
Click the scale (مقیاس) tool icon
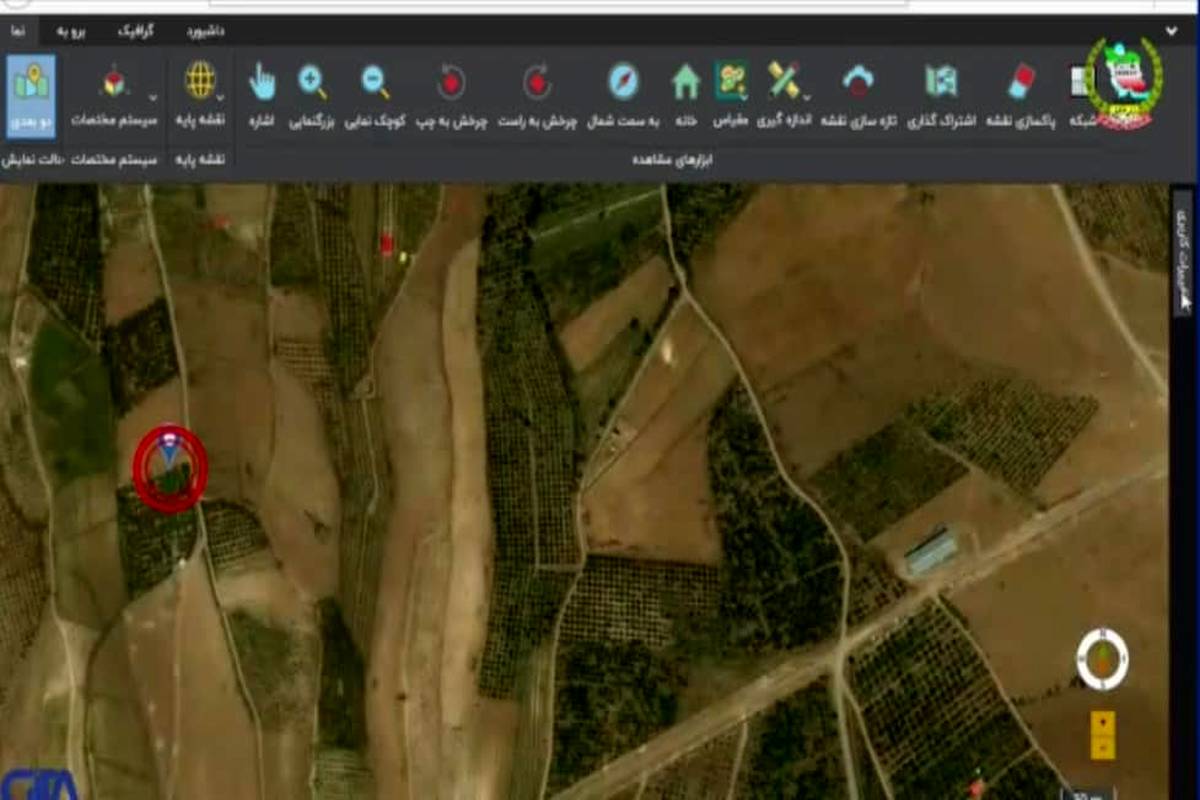pyautogui.click(x=731, y=81)
